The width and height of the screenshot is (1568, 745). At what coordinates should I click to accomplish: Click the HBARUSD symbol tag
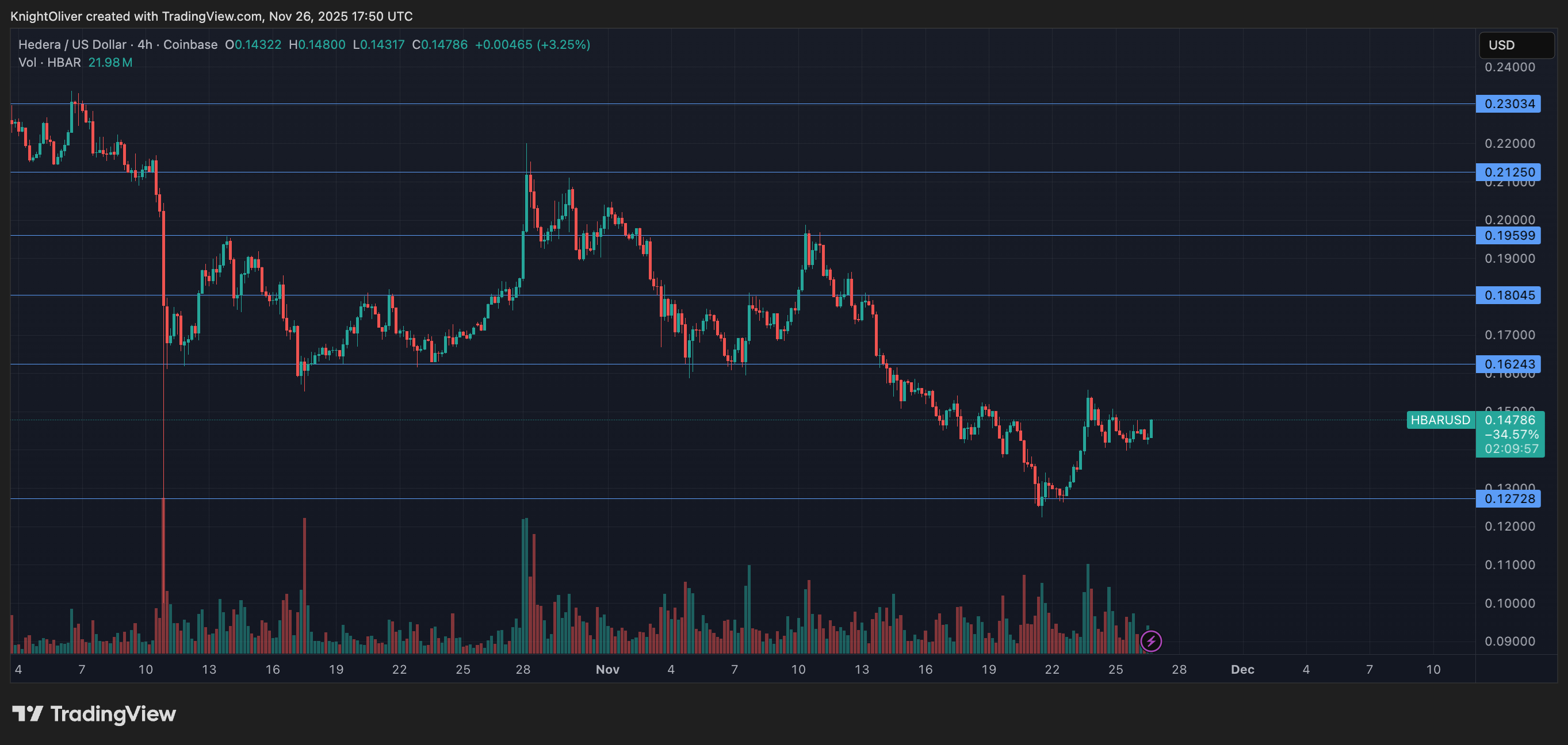click(x=1440, y=420)
